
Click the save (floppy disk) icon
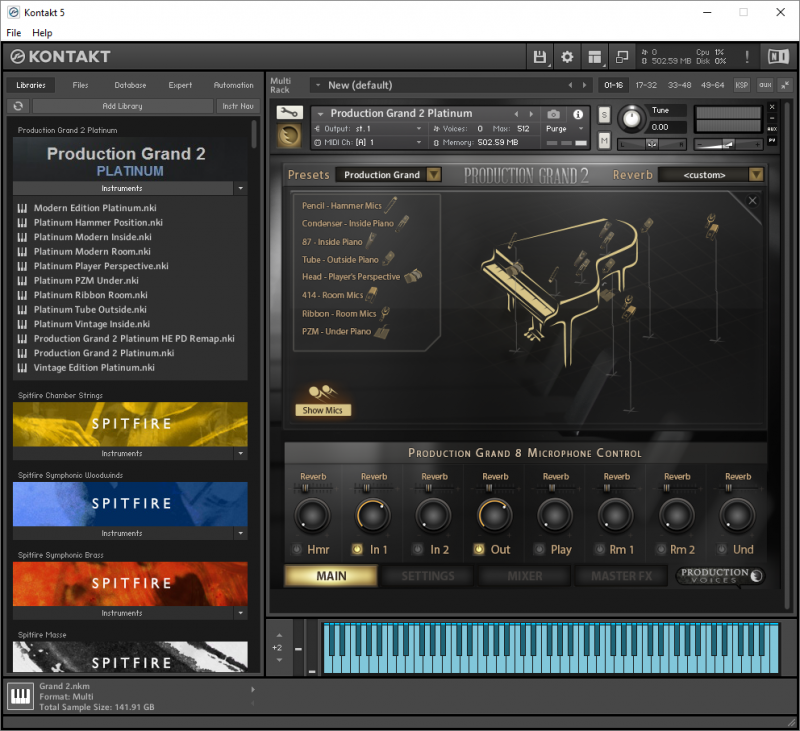[539, 57]
